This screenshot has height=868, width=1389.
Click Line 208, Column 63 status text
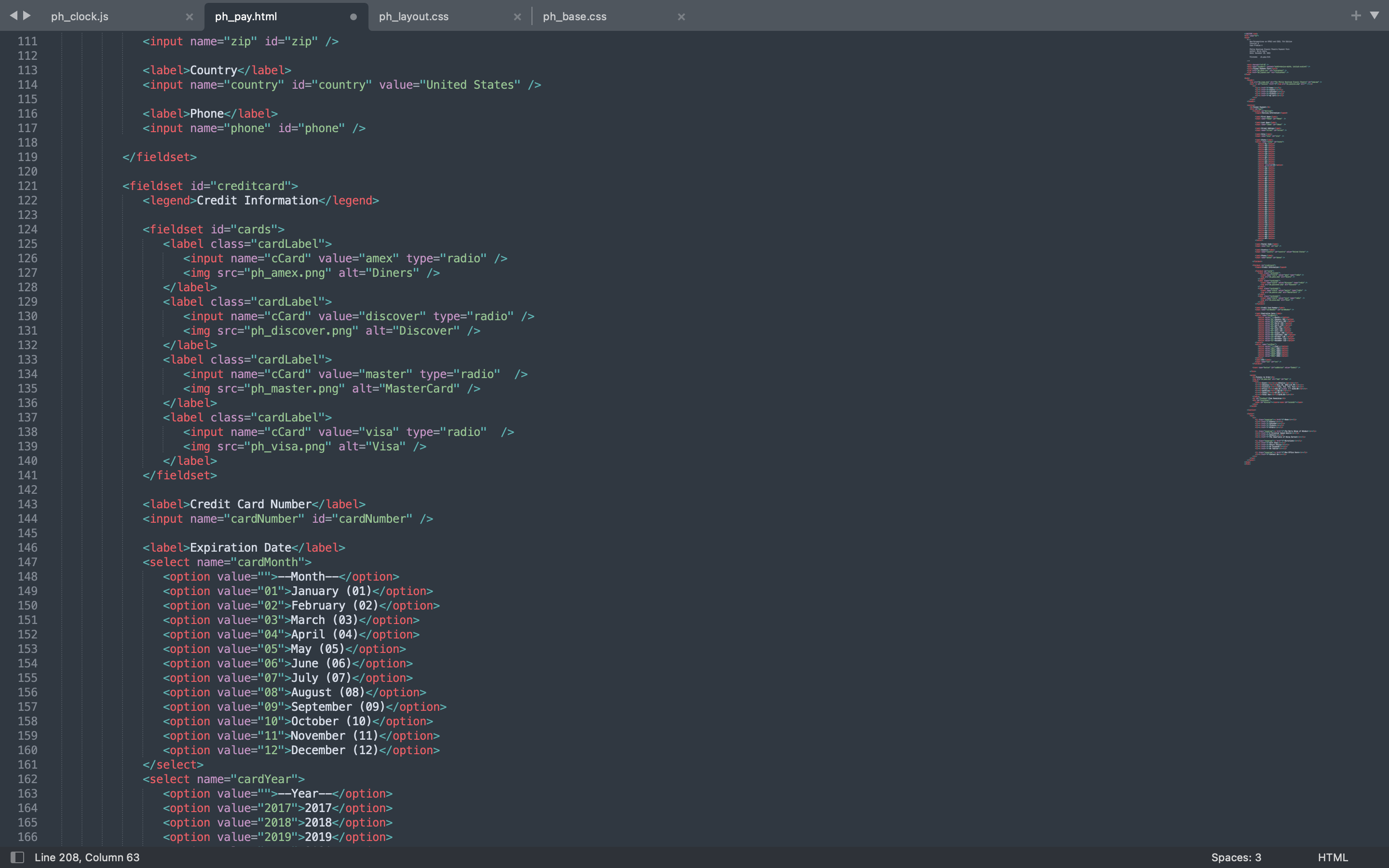pos(87,857)
